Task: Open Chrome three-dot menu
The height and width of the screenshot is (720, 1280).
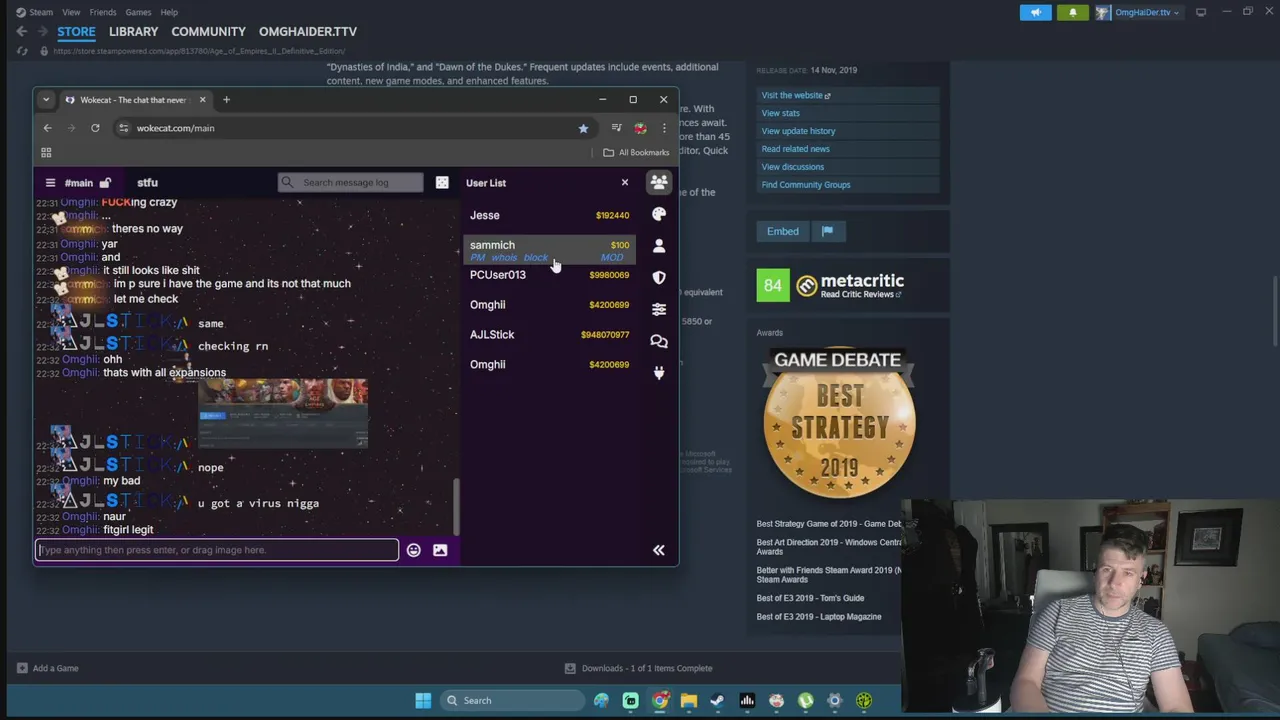Action: coord(664,128)
